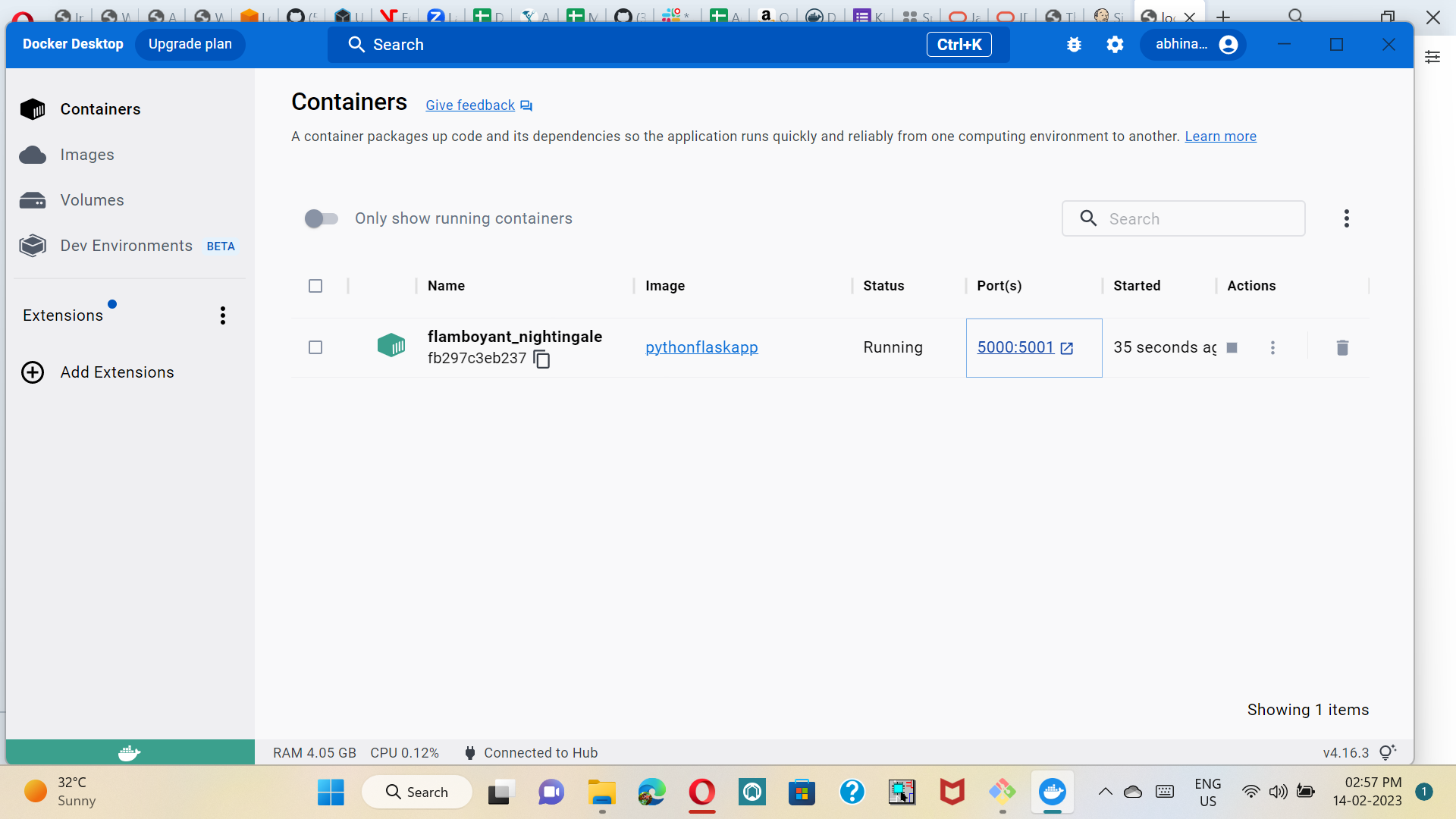The image size is (1456, 819).
Task: Open Add Extensions via the plus icon
Action: click(118, 372)
